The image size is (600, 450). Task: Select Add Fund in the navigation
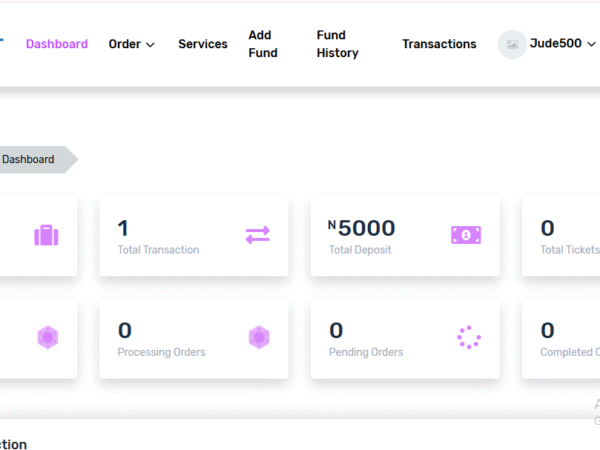tap(260, 44)
